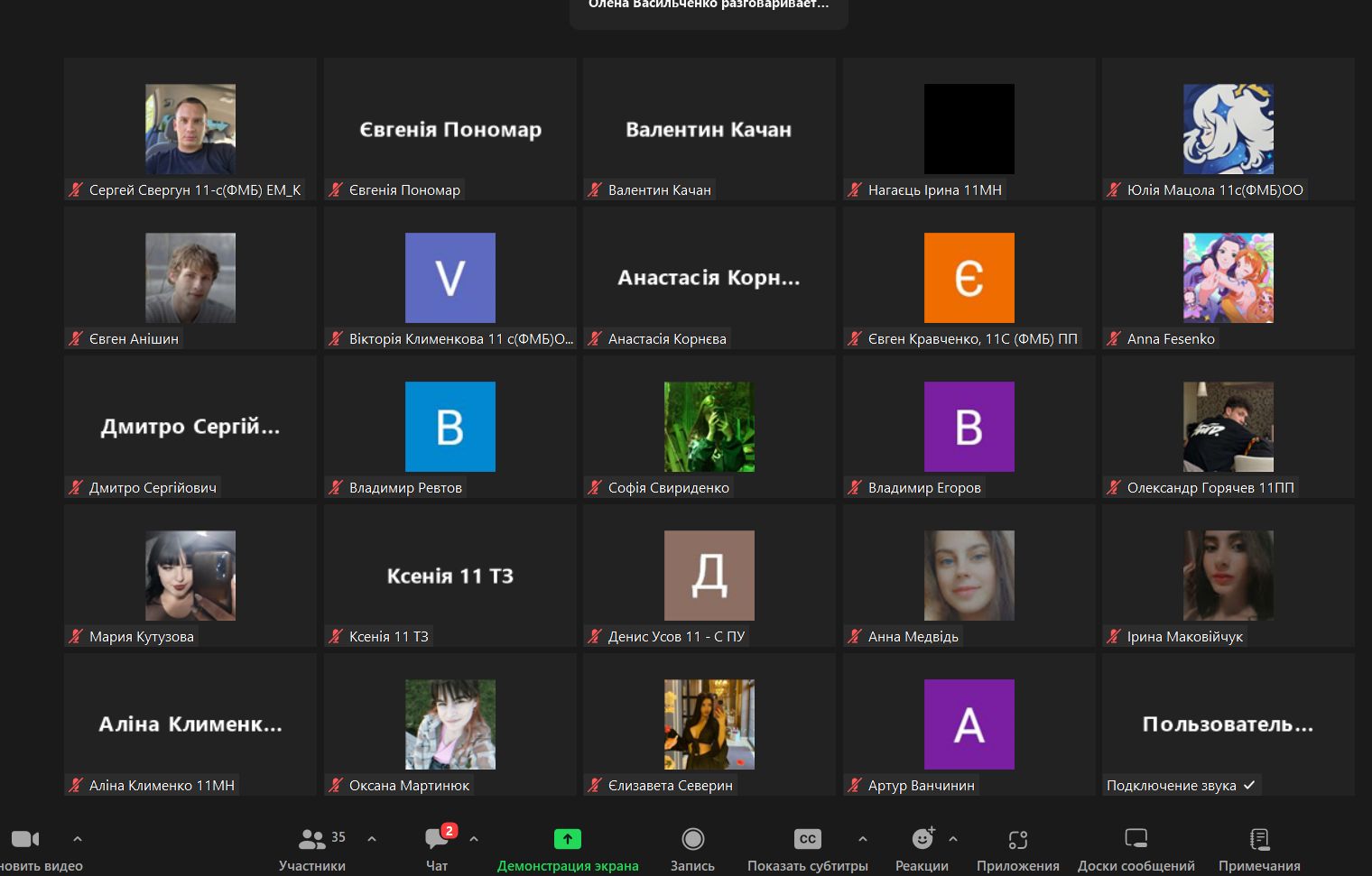1372x876 pixels.
Task: Select Юлія Мацола's avatar tile
Action: 1228,129
